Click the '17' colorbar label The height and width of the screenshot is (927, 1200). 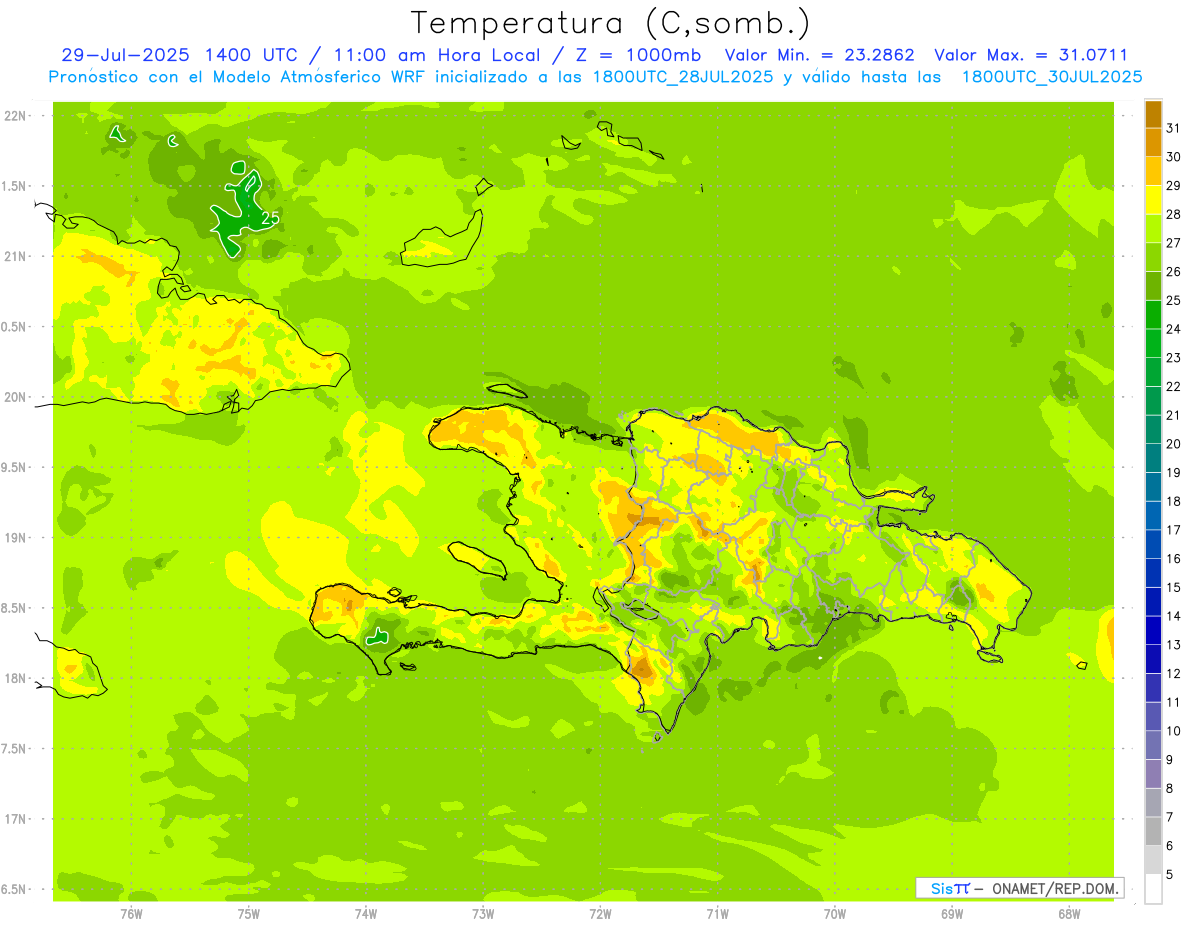tap(1173, 530)
